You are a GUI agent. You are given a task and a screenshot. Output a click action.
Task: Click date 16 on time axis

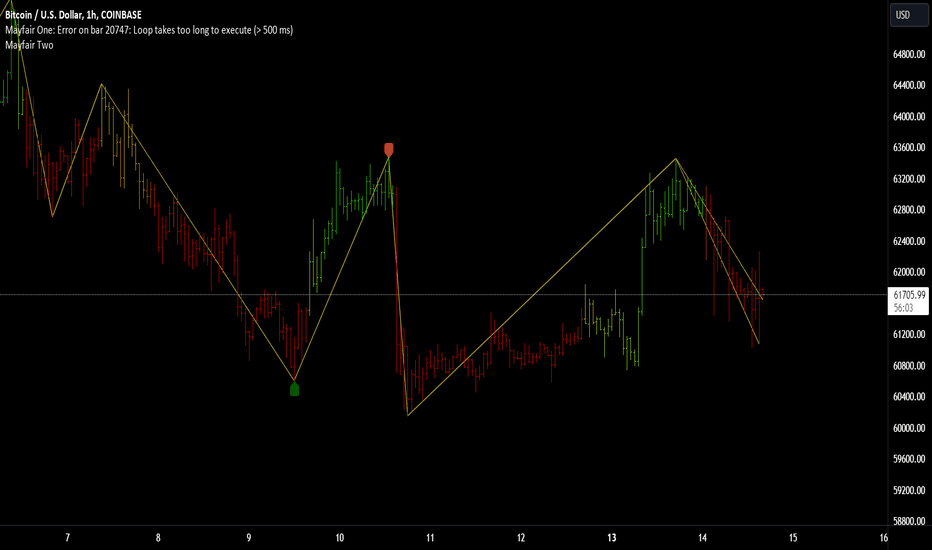[x=883, y=538]
